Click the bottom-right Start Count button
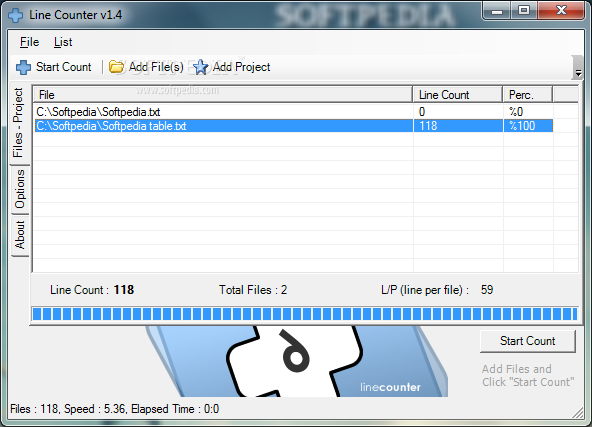 527,341
